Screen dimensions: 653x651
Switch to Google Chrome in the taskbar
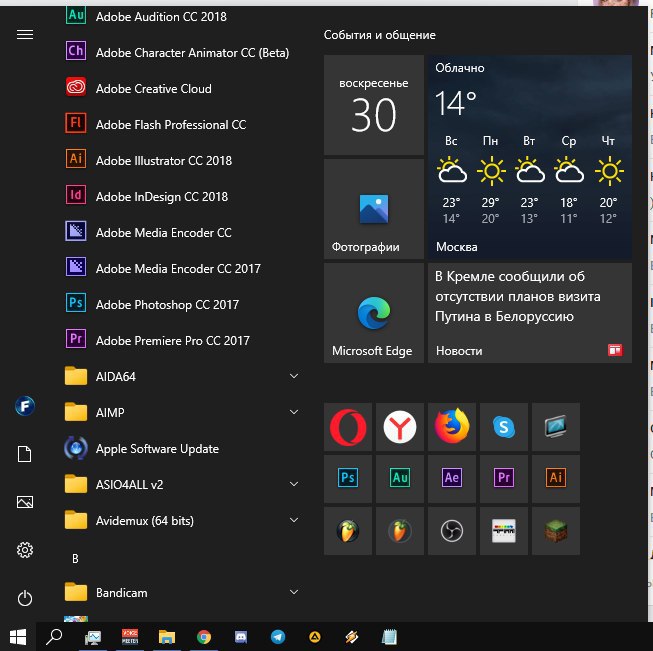[x=204, y=637]
